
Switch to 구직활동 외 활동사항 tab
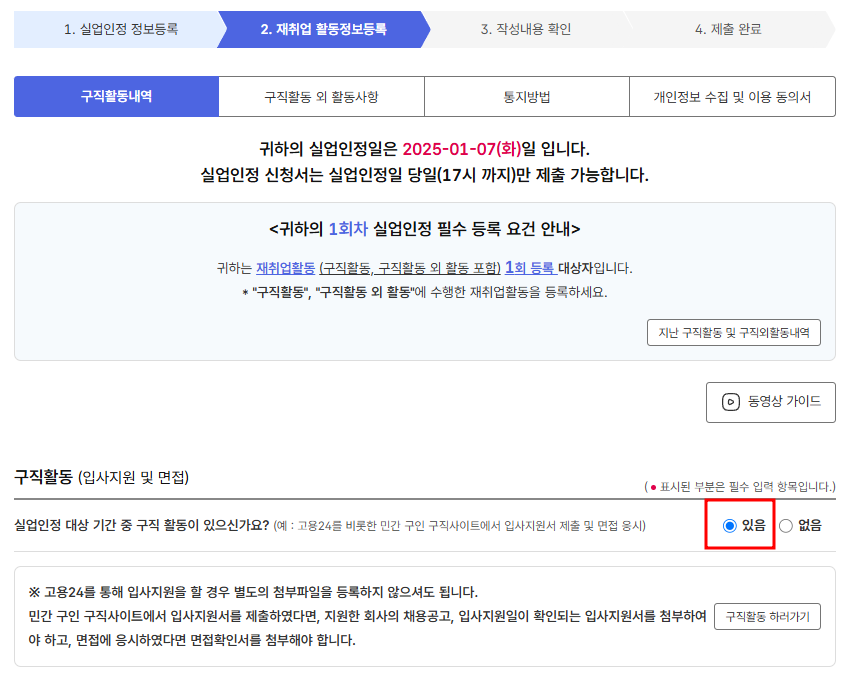coord(321,96)
